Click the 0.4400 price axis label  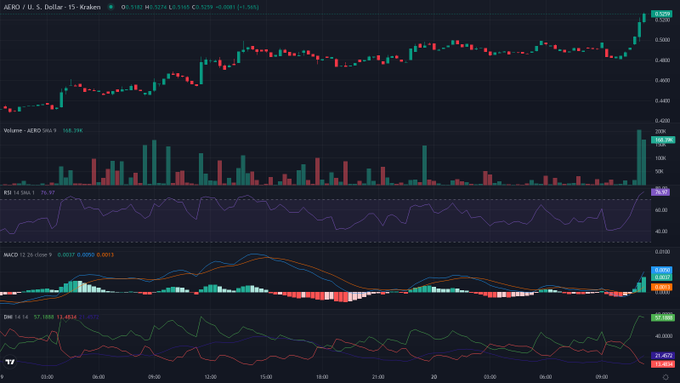tap(662, 101)
